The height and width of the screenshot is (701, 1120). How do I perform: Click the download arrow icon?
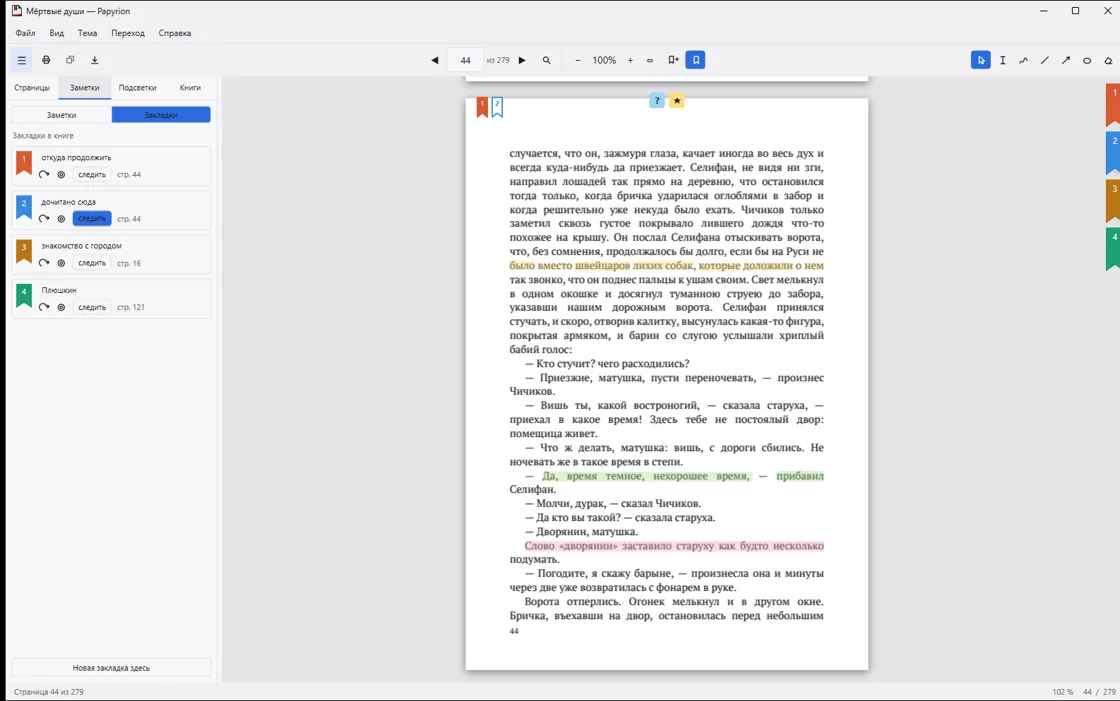click(94, 61)
